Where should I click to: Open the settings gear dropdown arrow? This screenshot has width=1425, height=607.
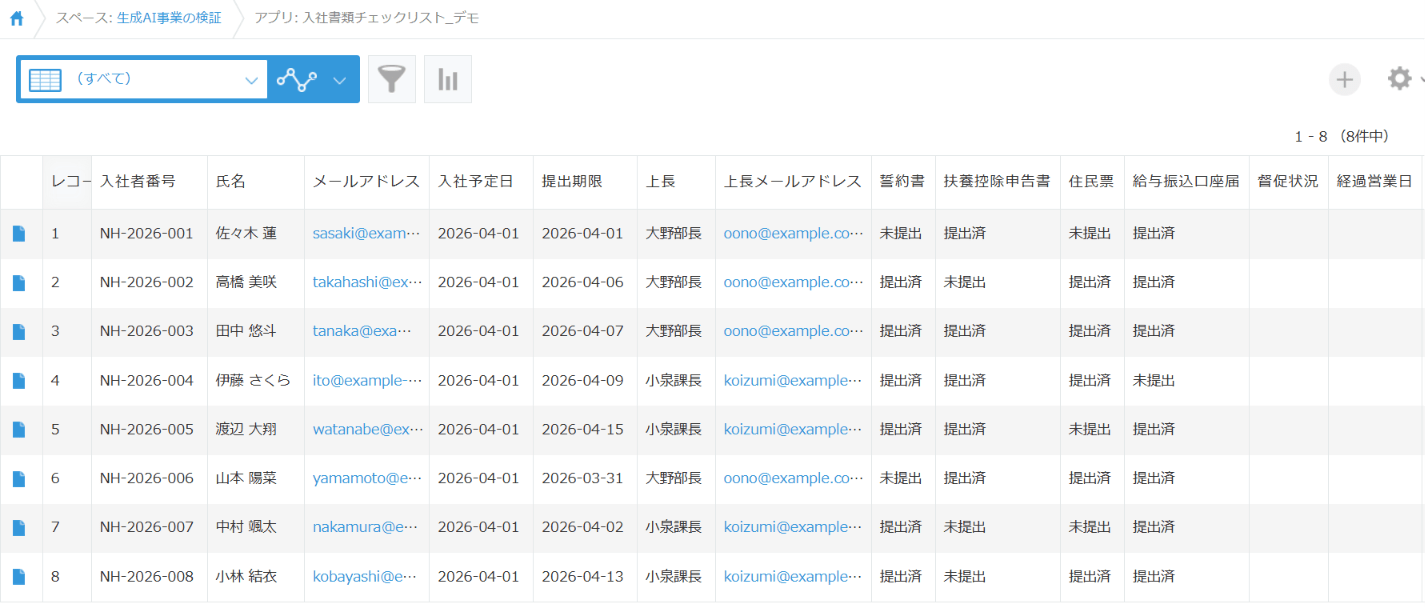point(1421,80)
